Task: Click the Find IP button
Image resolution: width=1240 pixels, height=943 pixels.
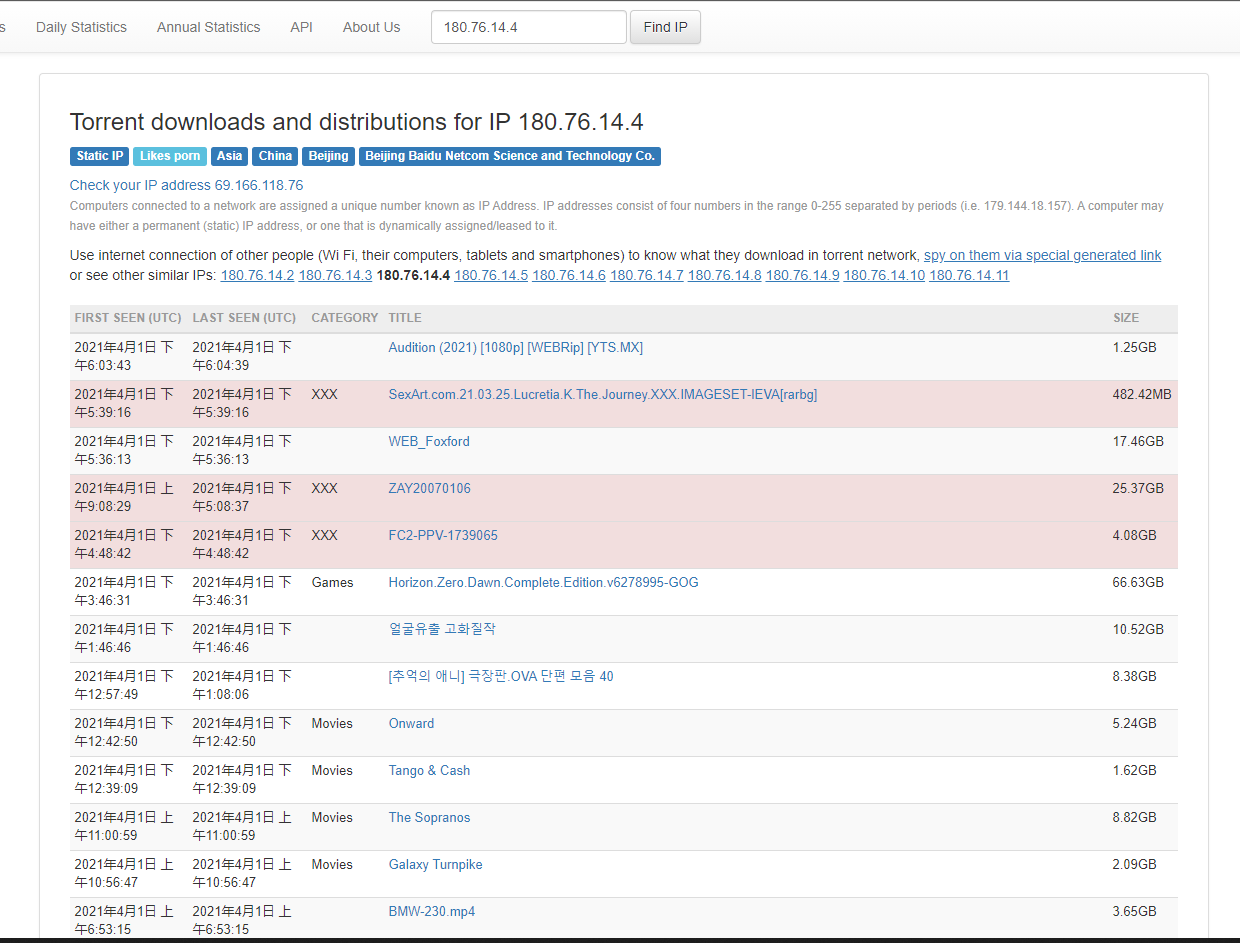Action: [665, 27]
